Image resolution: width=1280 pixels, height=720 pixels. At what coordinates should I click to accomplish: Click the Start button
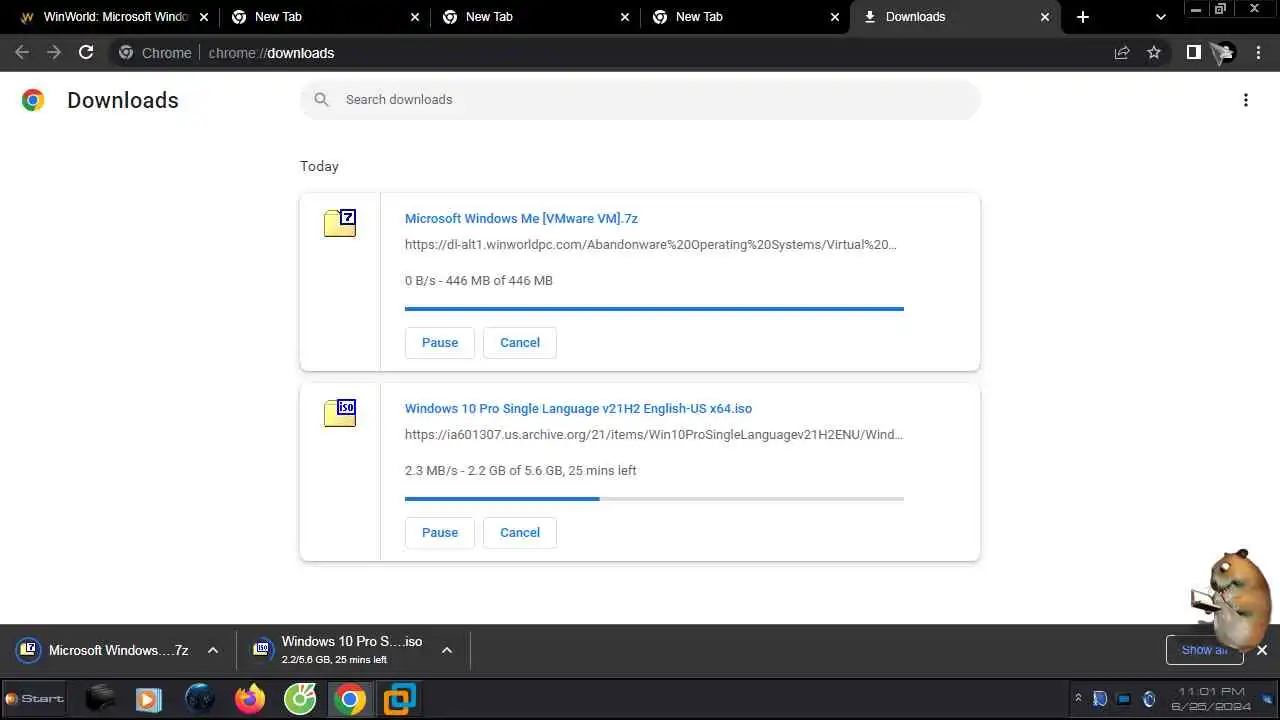point(35,698)
